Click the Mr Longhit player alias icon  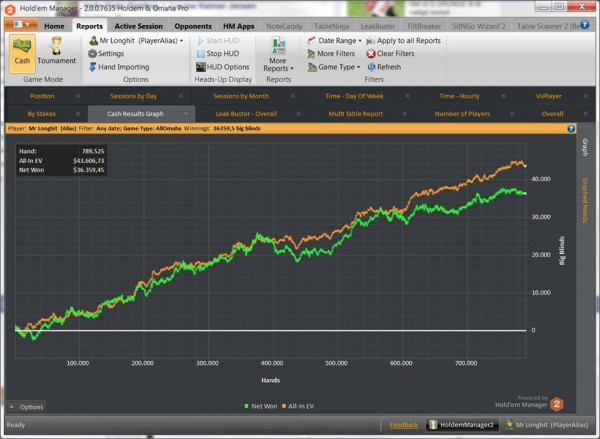click(x=93, y=41)
